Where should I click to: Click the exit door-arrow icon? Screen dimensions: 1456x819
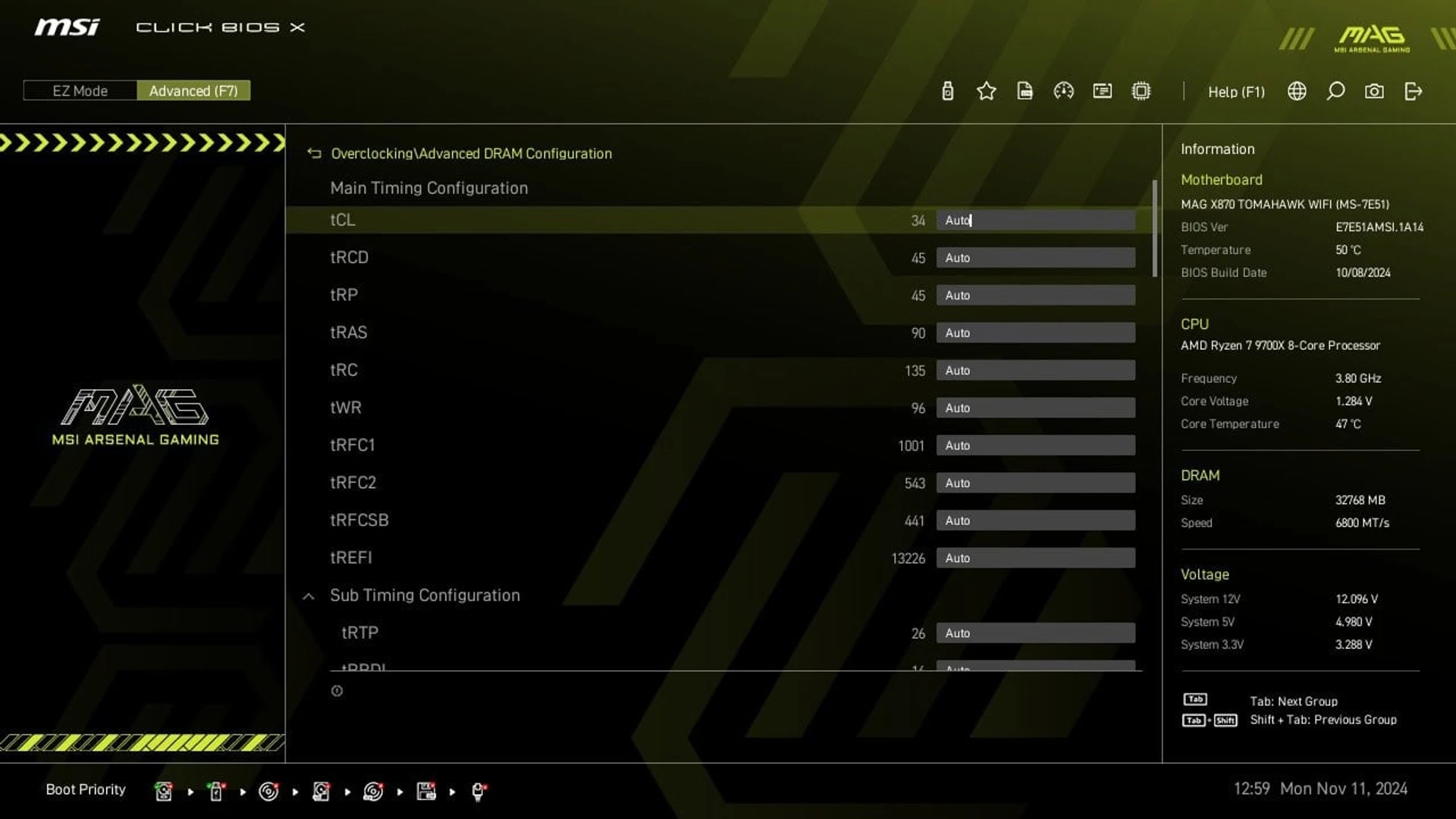1413,91
